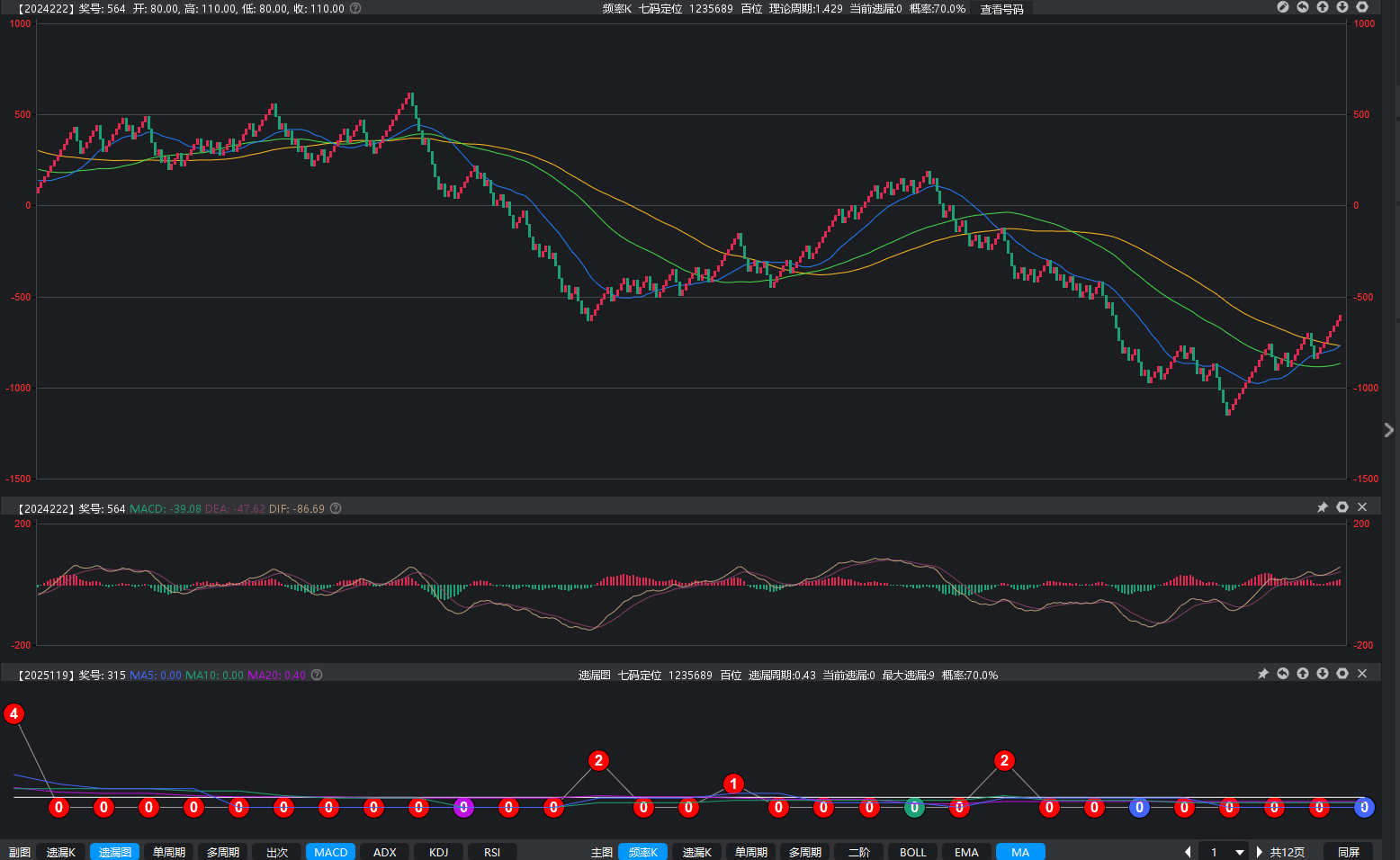Select the 二阶 main chart tab
The height and width of the screenshot is (860, 1400).
click(859, 852)
